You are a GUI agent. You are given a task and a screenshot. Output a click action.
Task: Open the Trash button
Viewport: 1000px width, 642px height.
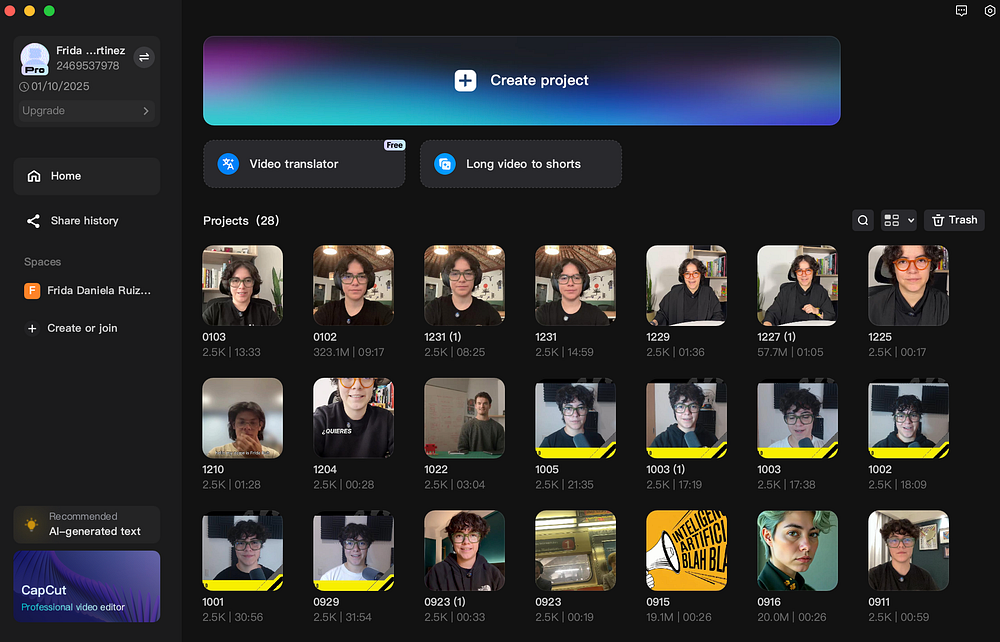click(x=954, y=220)
